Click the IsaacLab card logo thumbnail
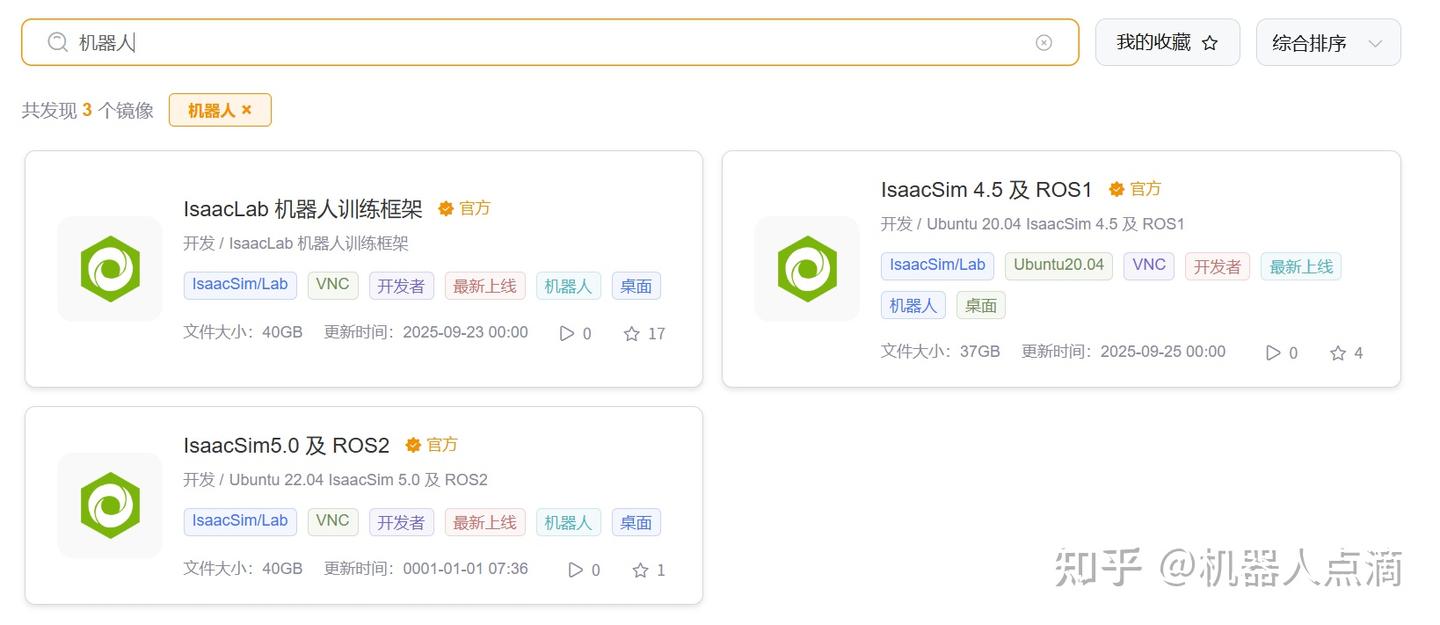1440x625 pixels. (110, 269)
